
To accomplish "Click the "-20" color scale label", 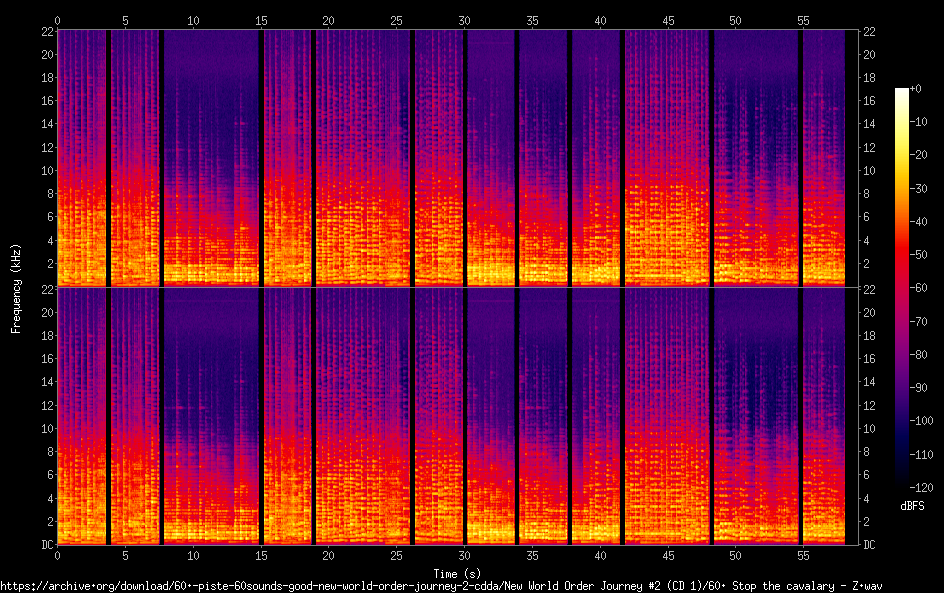I will (x=919, y=155).
